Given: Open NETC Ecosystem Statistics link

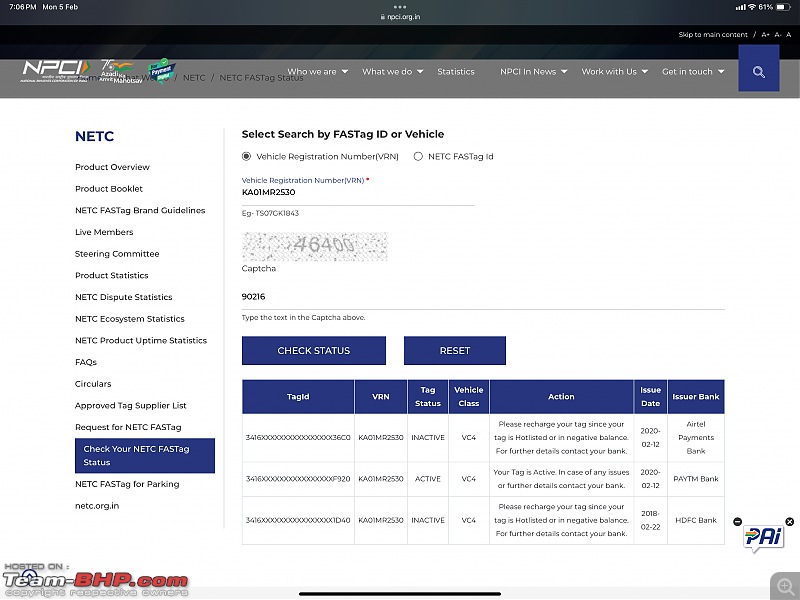Looking at the screenshot, I should pyautogui.click(x=130, y=319).
